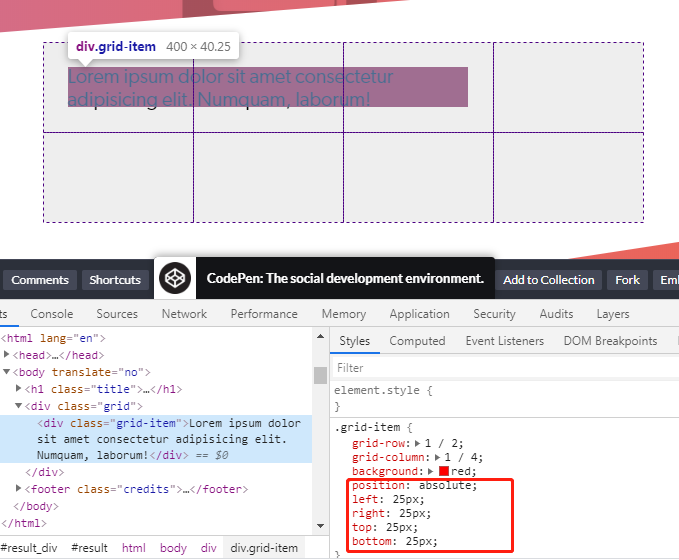Select the html lang en node

(x=53, y=338)
